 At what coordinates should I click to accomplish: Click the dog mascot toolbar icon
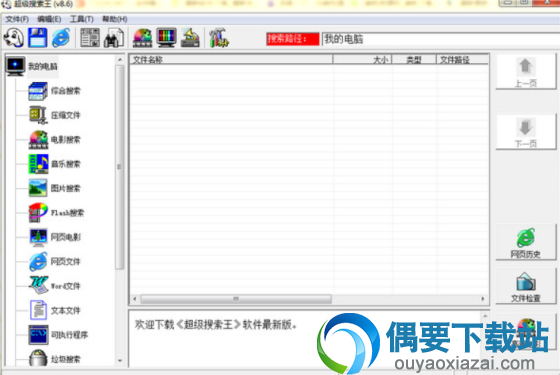click(14, 38)
